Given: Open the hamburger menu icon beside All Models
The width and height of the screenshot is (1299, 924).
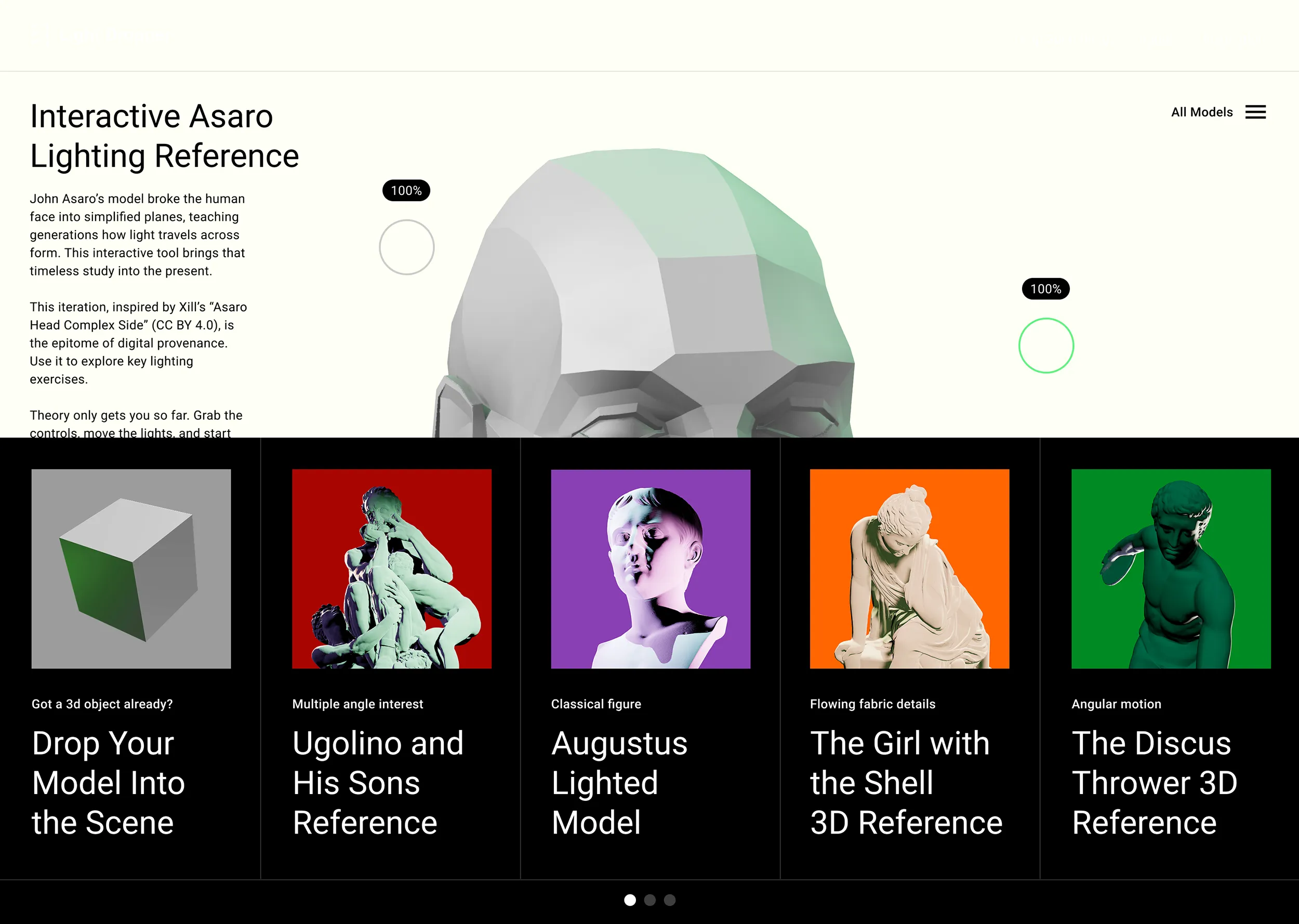Looking at the screenshot, I should coord(1255,112).
